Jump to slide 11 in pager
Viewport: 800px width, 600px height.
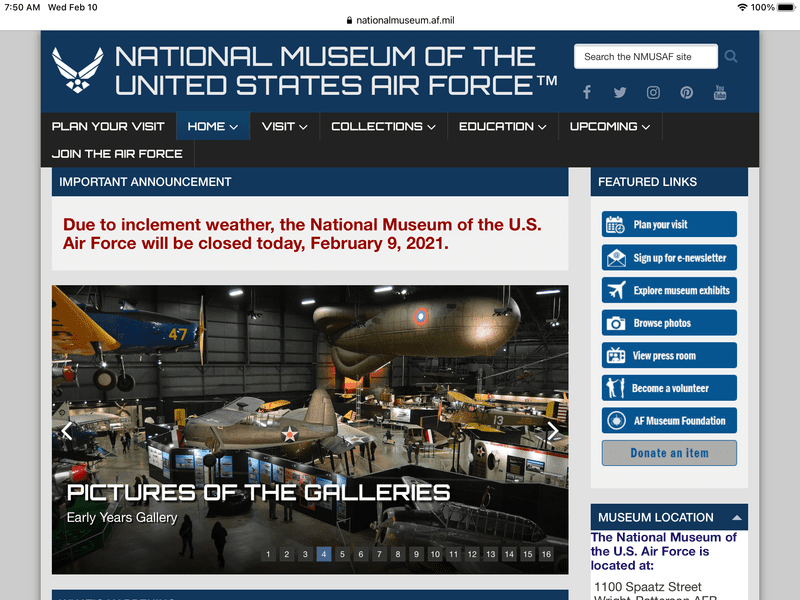click(x=454, y=554)
